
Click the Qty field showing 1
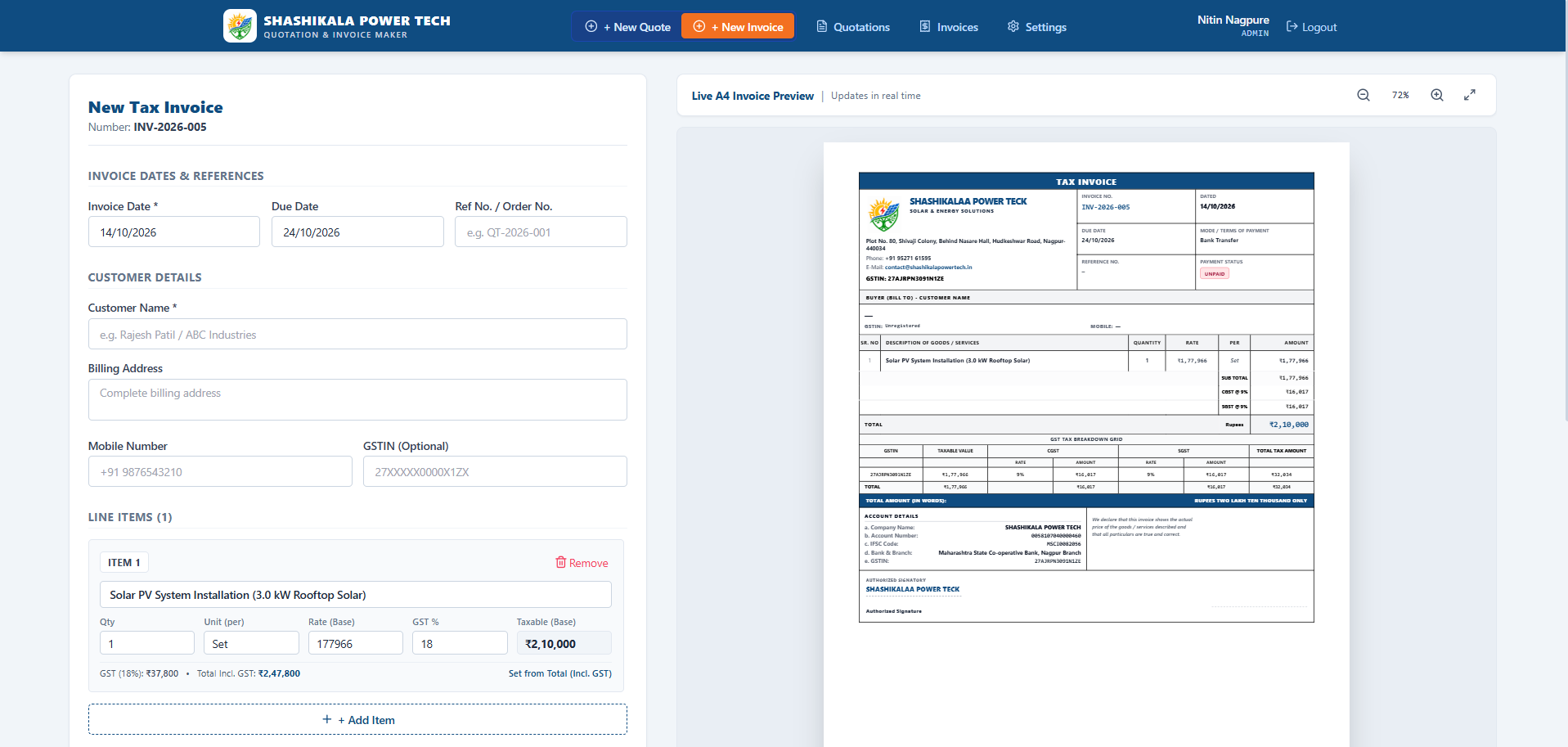(x=147, y=643)
